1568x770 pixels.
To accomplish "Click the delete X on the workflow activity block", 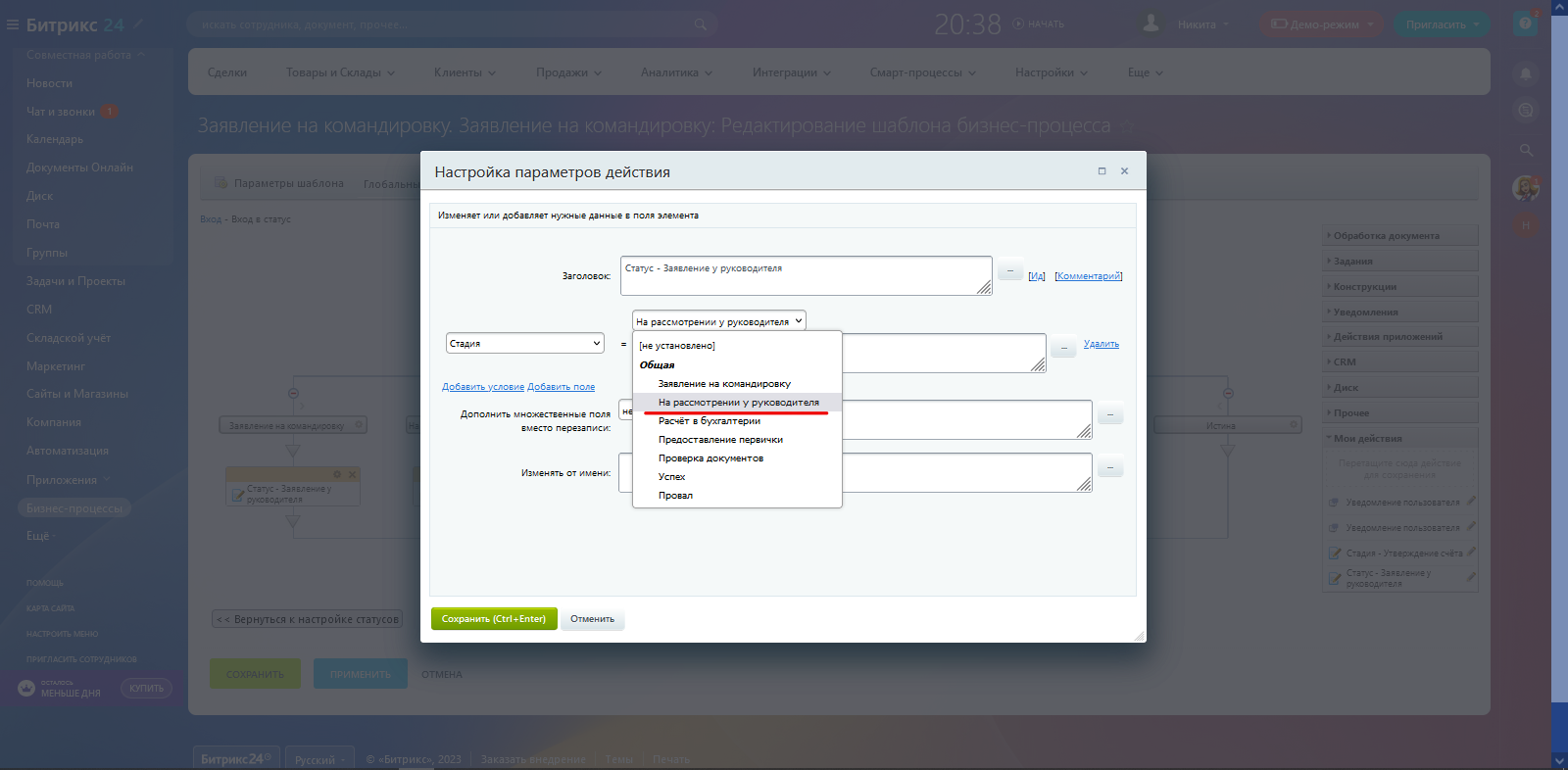I will pos(352,474).
